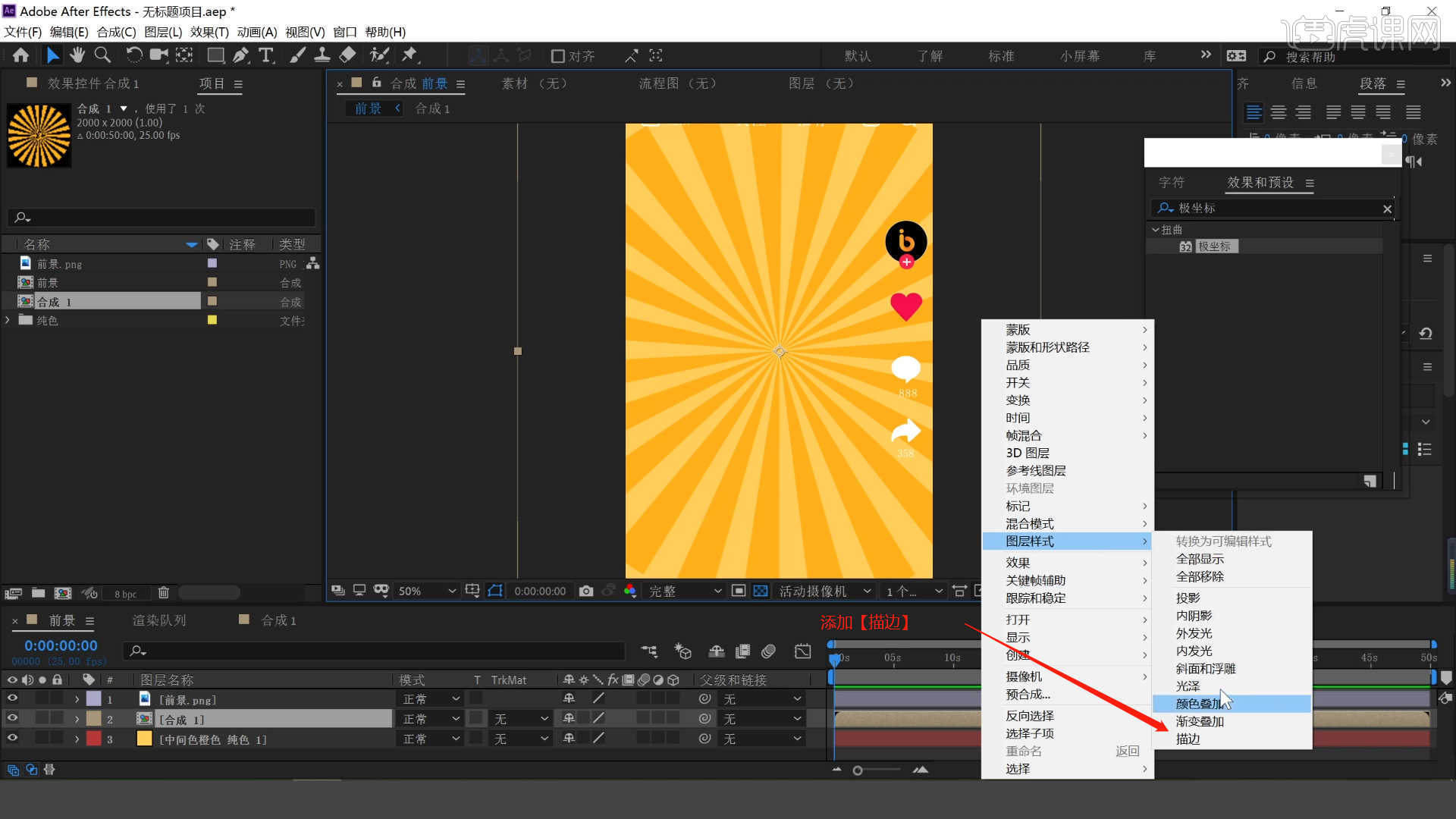Open the 效果(T) menu
The image size is (1456, 819).
209,32
